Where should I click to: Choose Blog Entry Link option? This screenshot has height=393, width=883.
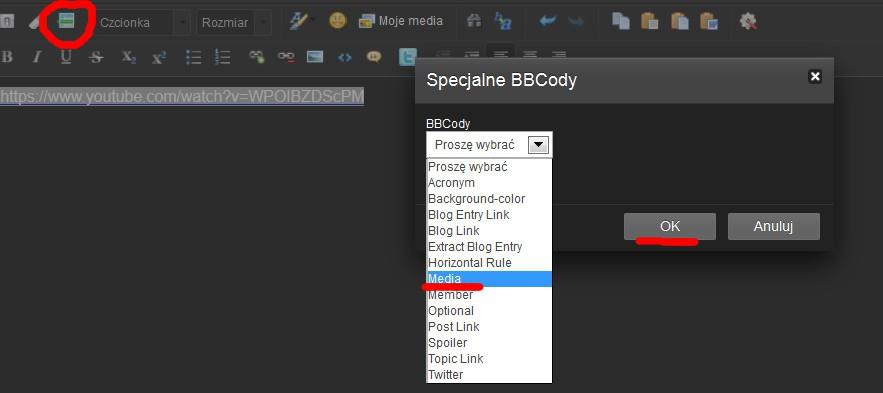click(489, 215)
